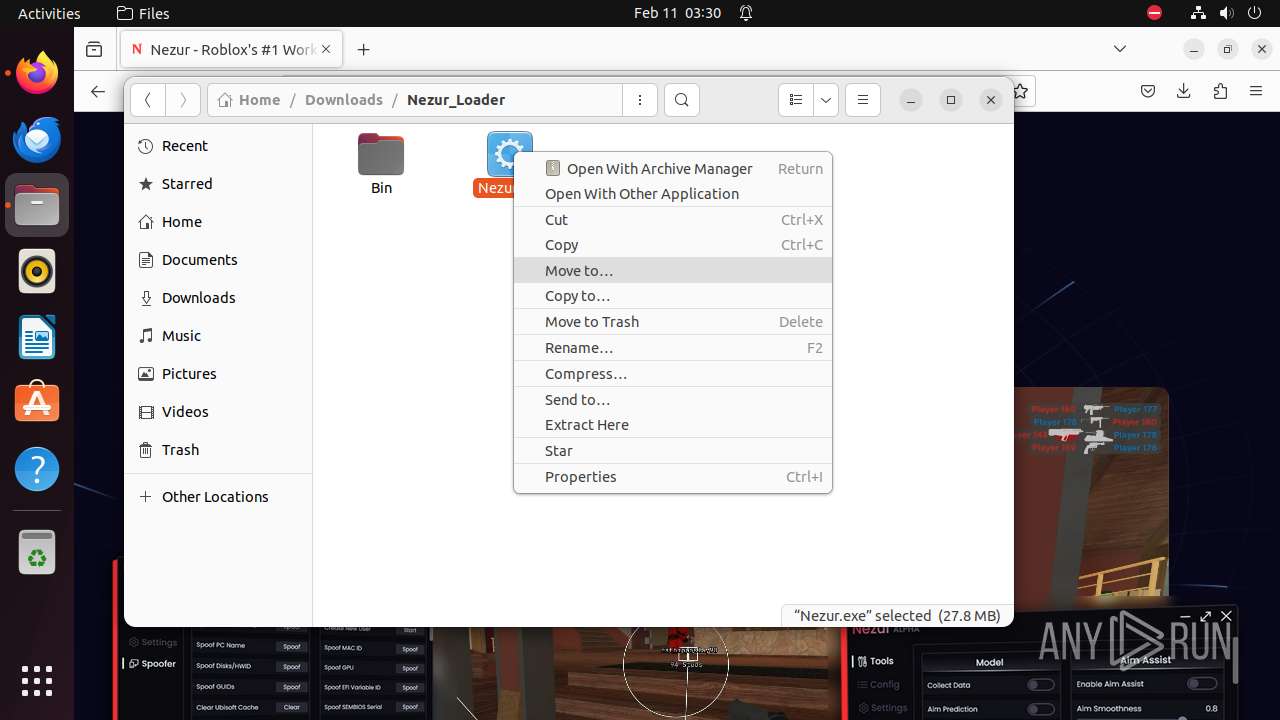This screenshot has width=1280, height=720.
Task: Go back in Files window
Action: click(x=148, y=100)
